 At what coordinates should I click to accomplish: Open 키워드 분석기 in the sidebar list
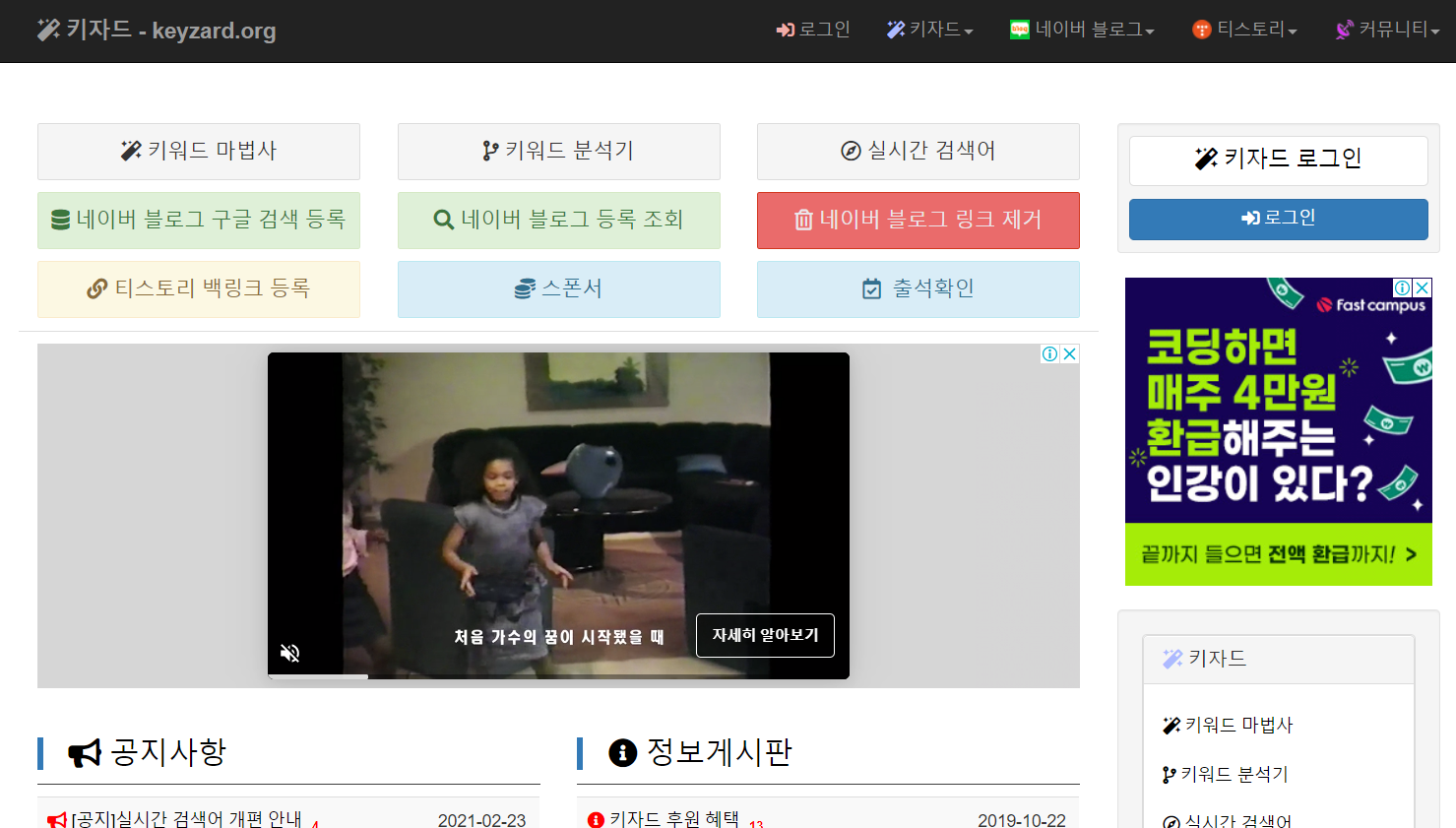point(1225,774)
